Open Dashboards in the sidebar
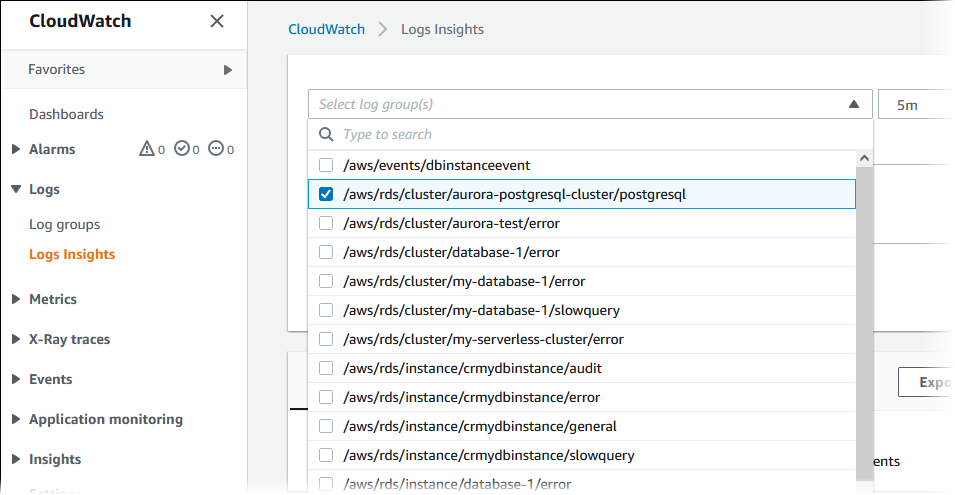The image size is (955, 495). (66, 114)
